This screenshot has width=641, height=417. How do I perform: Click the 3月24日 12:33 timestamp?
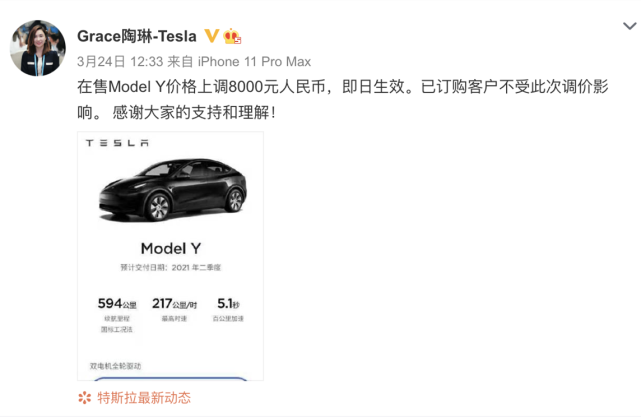120,62
